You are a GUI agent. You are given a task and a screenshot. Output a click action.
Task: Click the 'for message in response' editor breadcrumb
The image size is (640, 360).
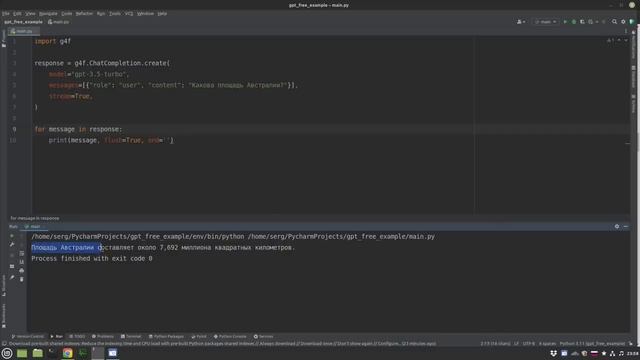35,218
